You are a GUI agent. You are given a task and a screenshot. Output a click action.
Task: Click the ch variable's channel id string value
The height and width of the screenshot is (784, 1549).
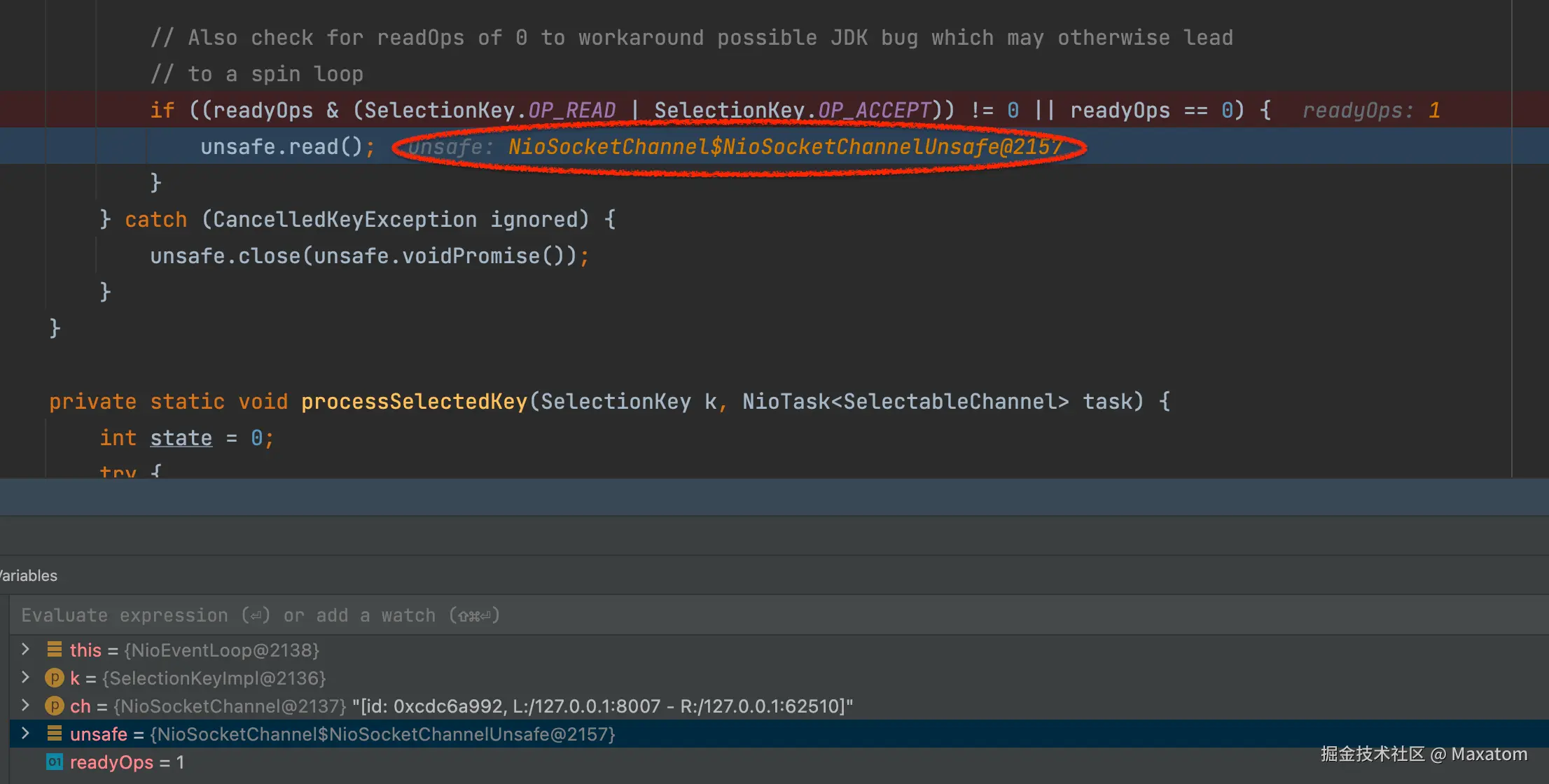tap(602, 706)
